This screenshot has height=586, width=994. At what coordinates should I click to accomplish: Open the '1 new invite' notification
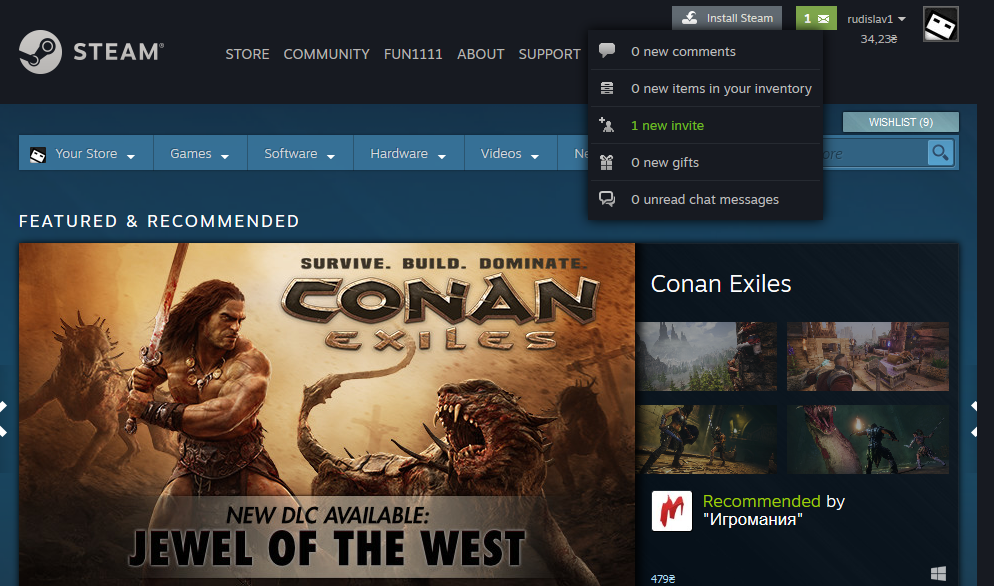[x=706, y=125]
